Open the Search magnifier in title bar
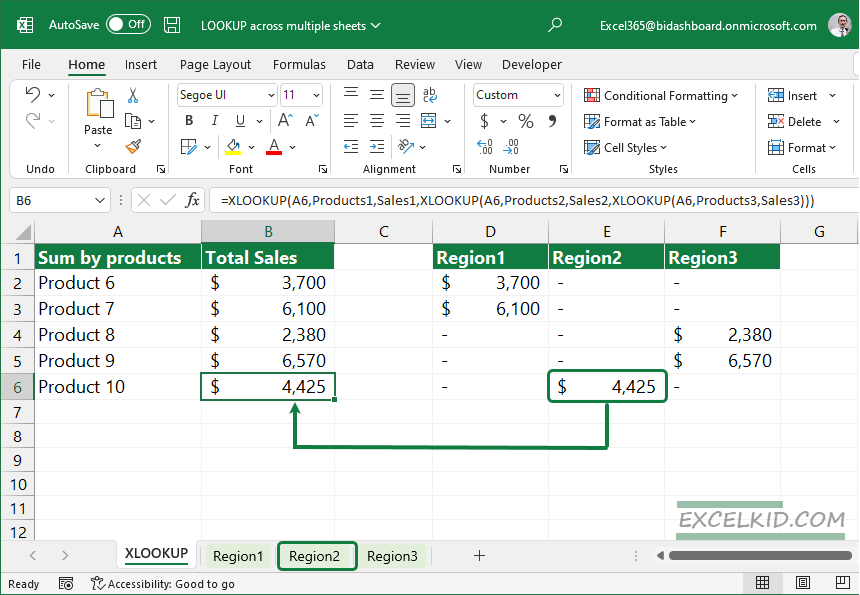Image resolution: width=860 pixels, height=595 pixels. pyautogui.click(x=555, y=25)
